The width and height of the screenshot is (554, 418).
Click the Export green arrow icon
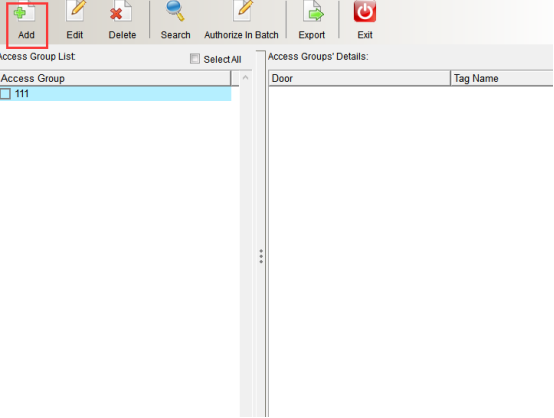point(313,12)
